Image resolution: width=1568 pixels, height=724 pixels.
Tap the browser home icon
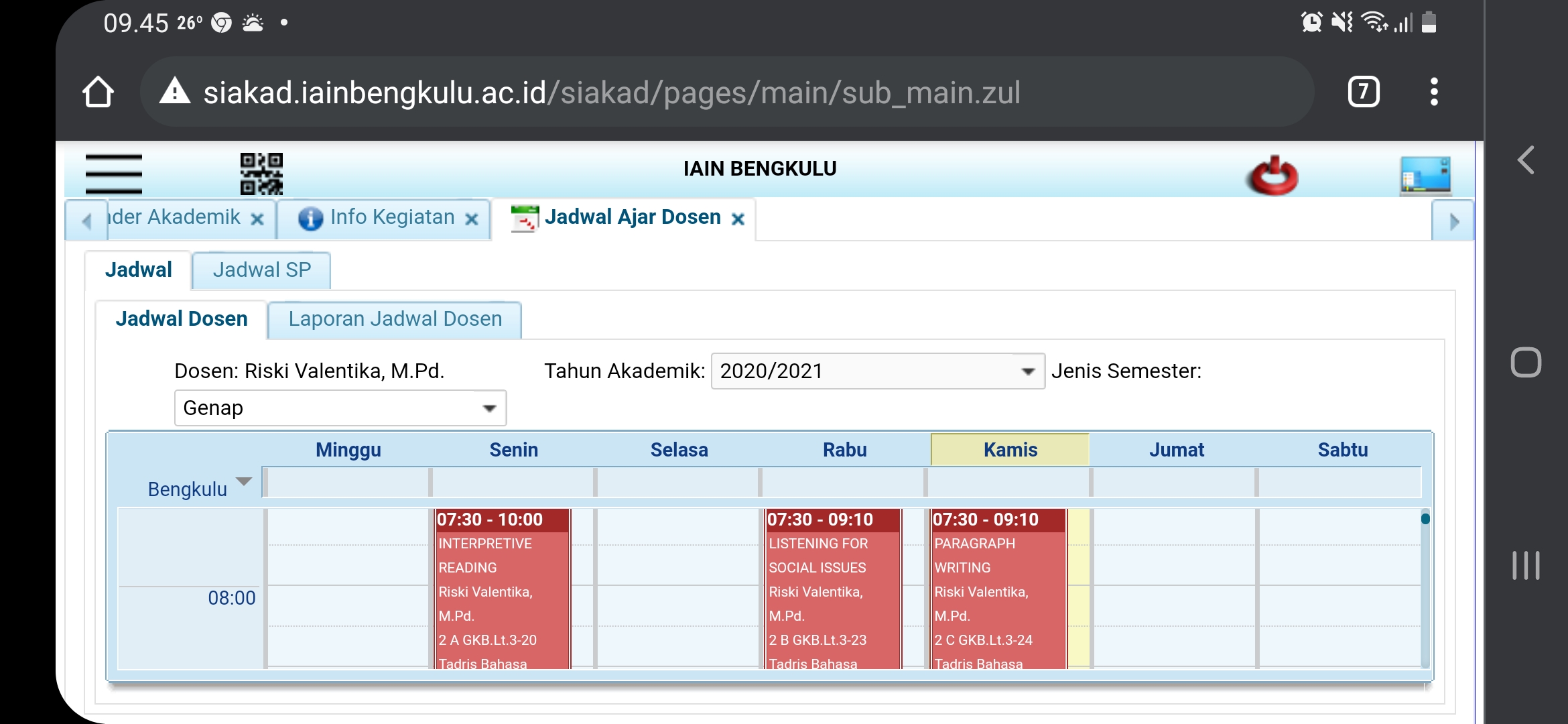(x=98, y=92)
